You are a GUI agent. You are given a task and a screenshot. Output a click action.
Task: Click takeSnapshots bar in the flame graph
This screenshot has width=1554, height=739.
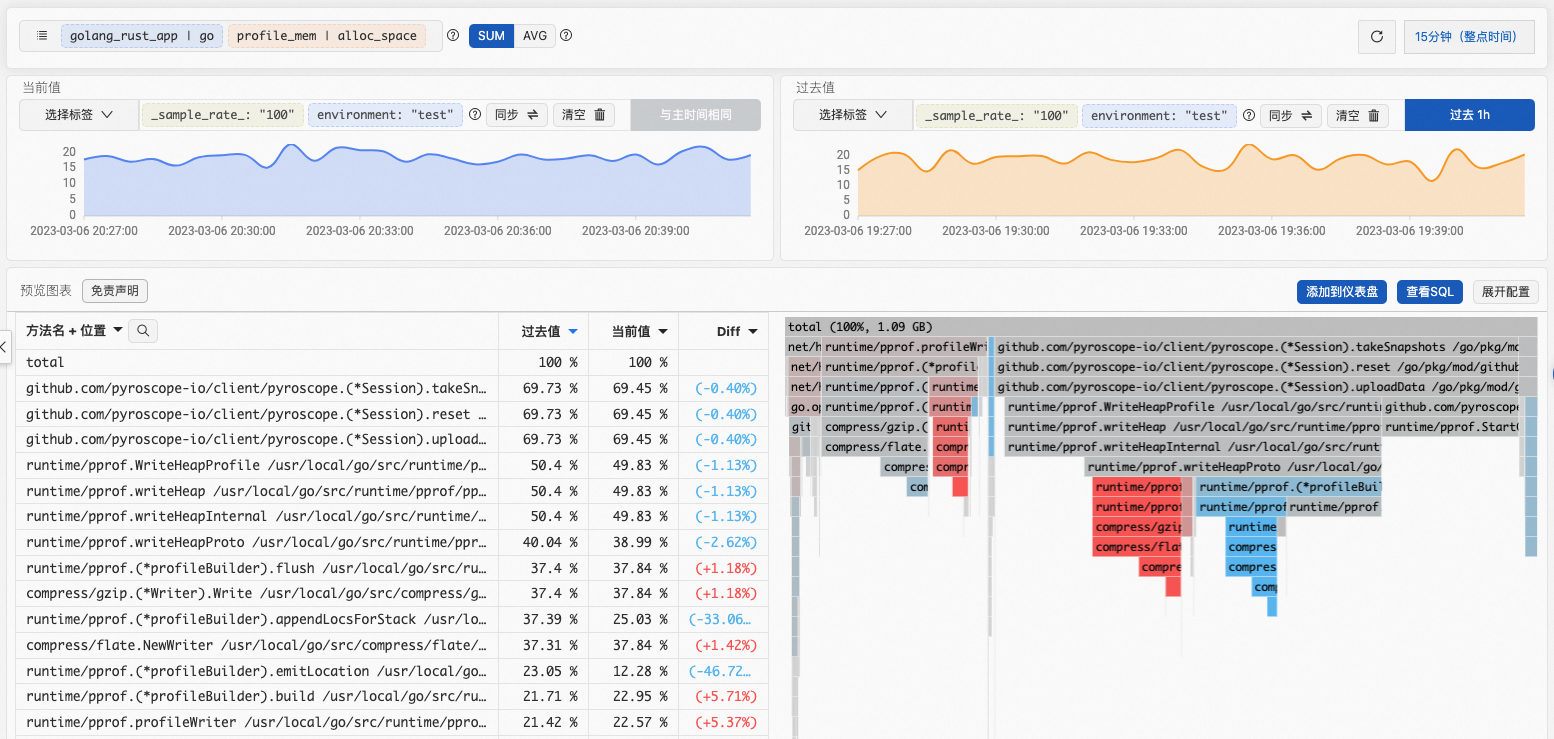[x=1266, y=347]
